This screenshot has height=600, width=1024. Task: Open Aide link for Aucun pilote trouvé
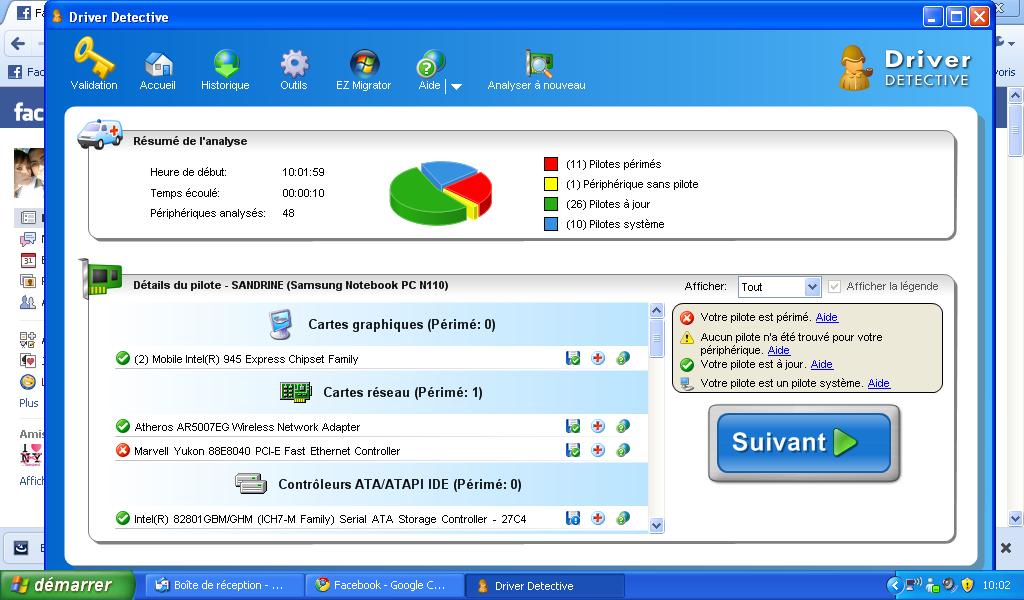pyautogui.click(x=778, y=350)
